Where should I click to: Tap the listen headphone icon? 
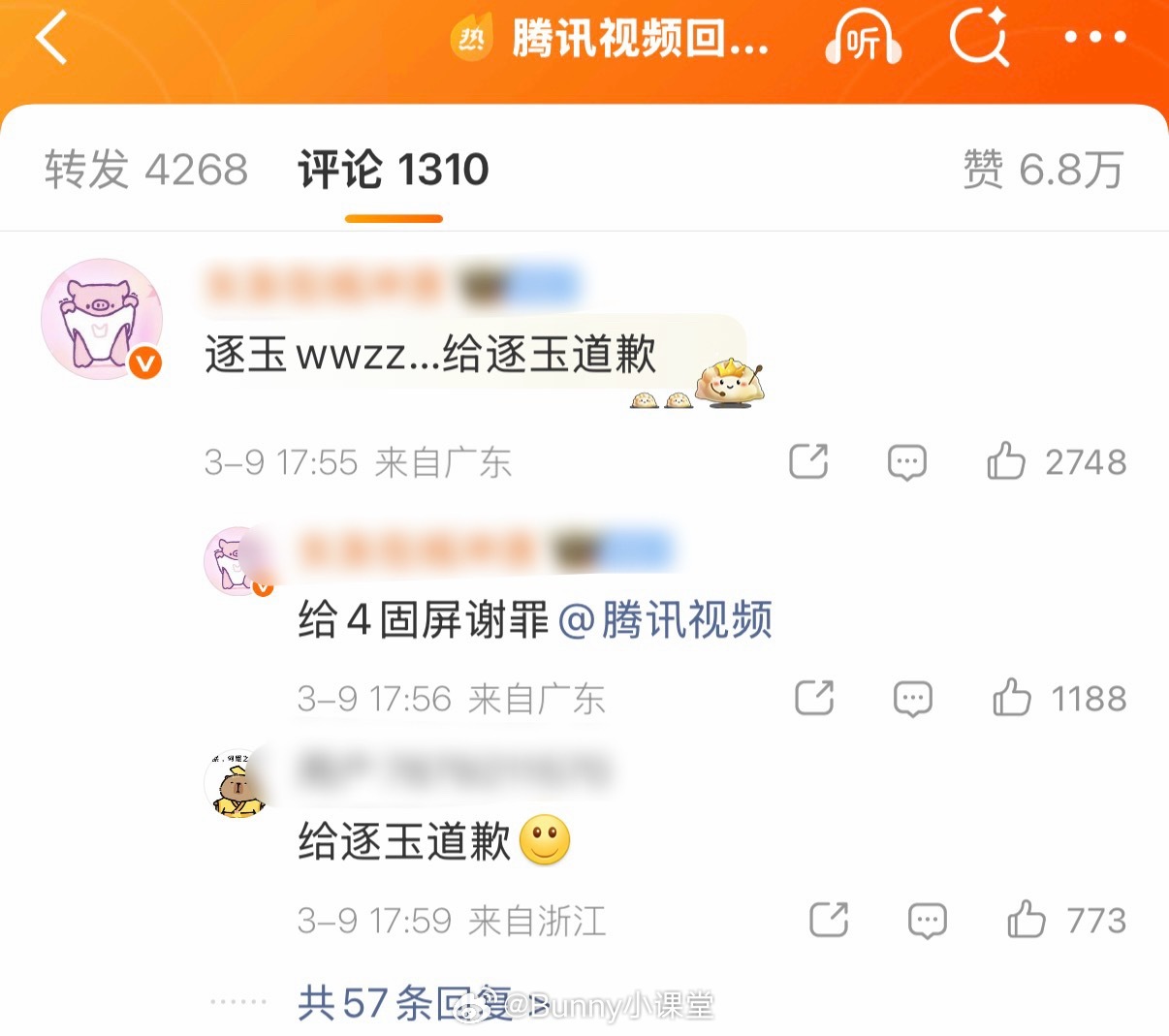click(x=863, y=41)
